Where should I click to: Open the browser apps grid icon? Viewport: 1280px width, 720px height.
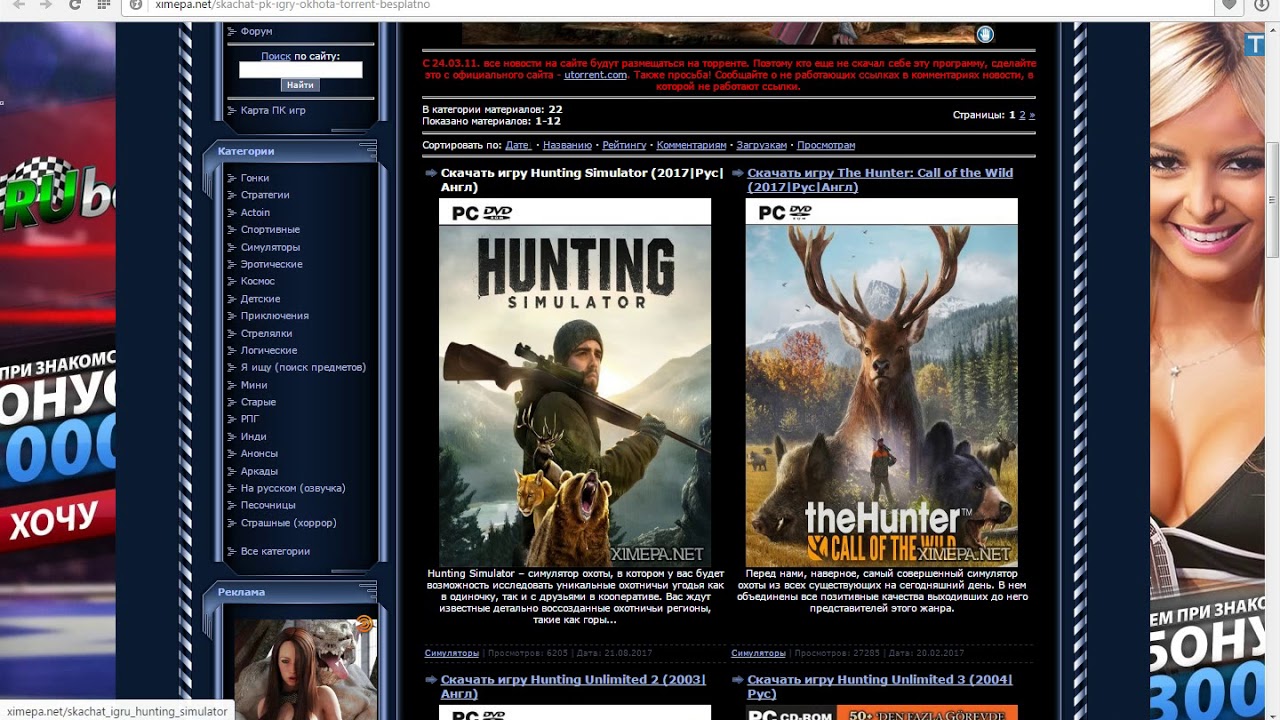pos(104,5)
